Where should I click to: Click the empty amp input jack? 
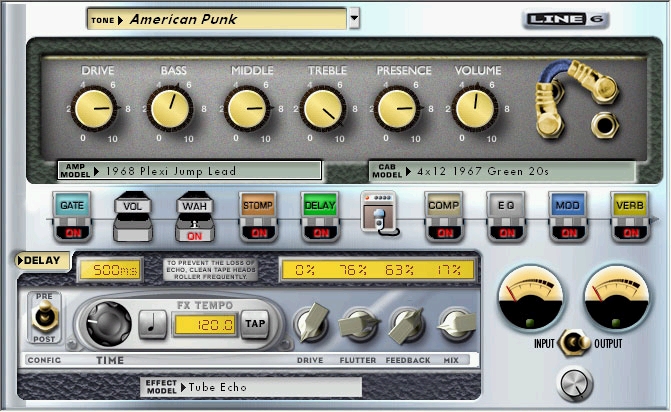(605, 125)
